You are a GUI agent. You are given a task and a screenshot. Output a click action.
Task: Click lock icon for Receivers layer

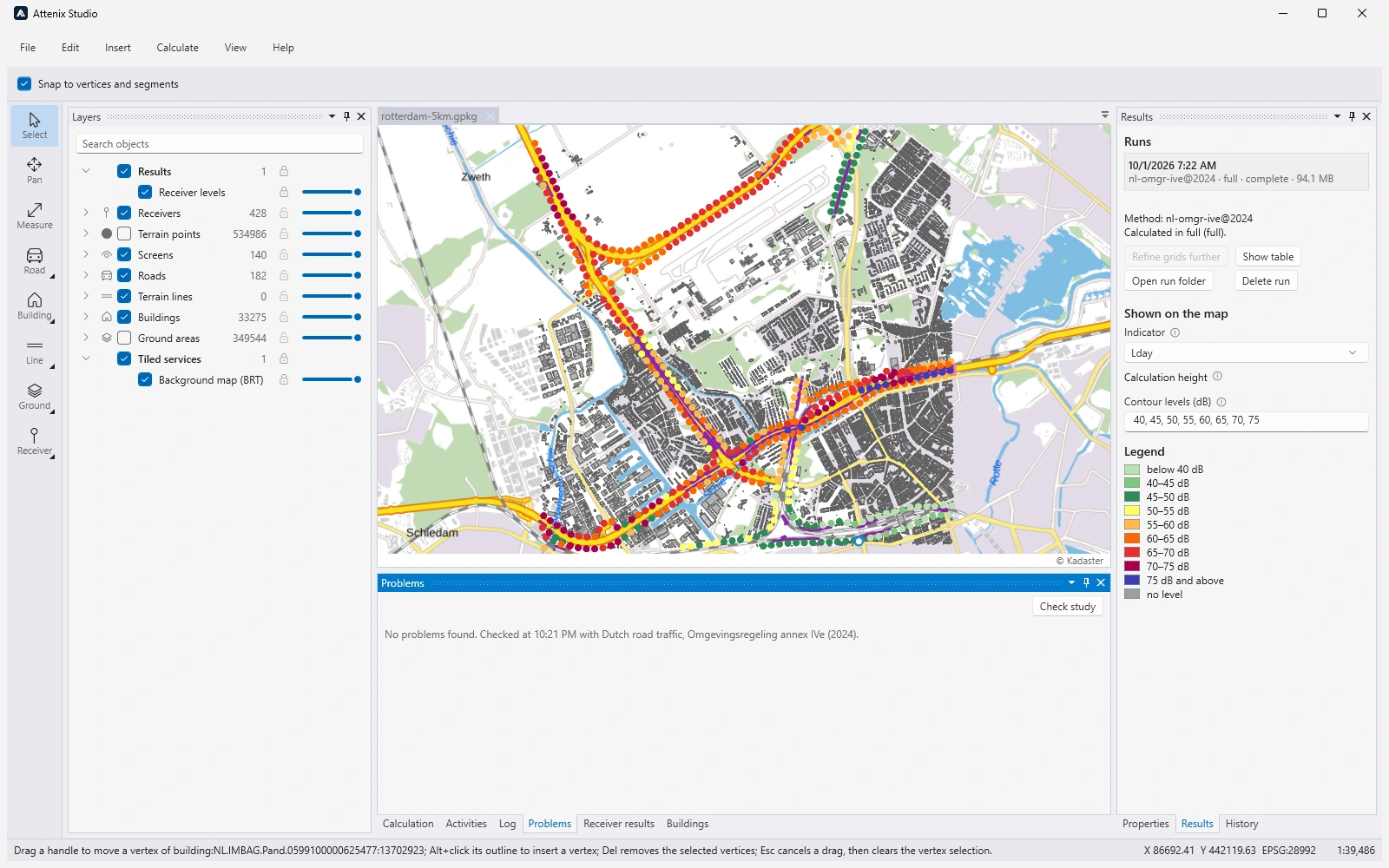284,213
